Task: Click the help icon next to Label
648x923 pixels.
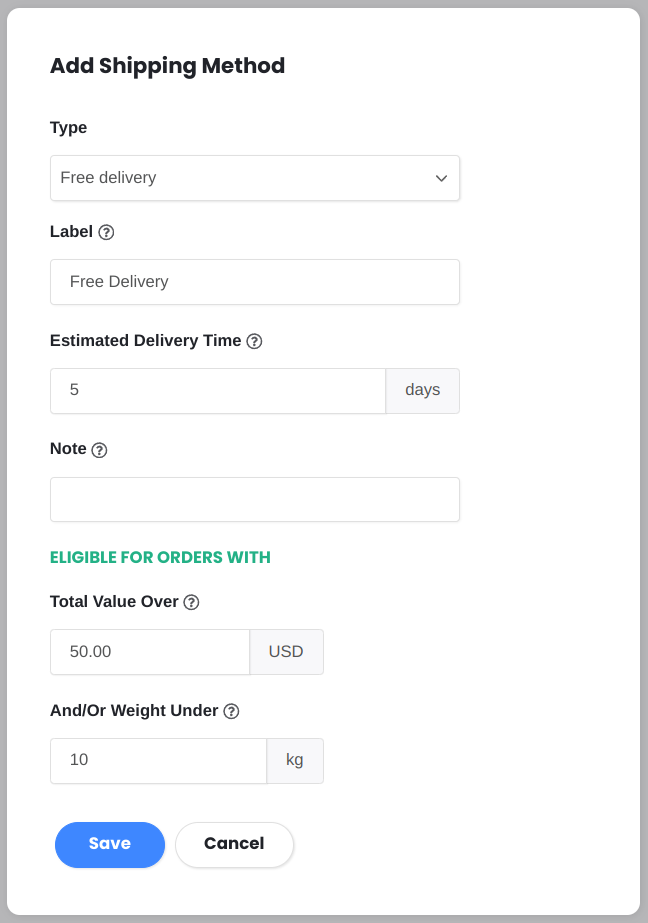Action: (106, 232)
